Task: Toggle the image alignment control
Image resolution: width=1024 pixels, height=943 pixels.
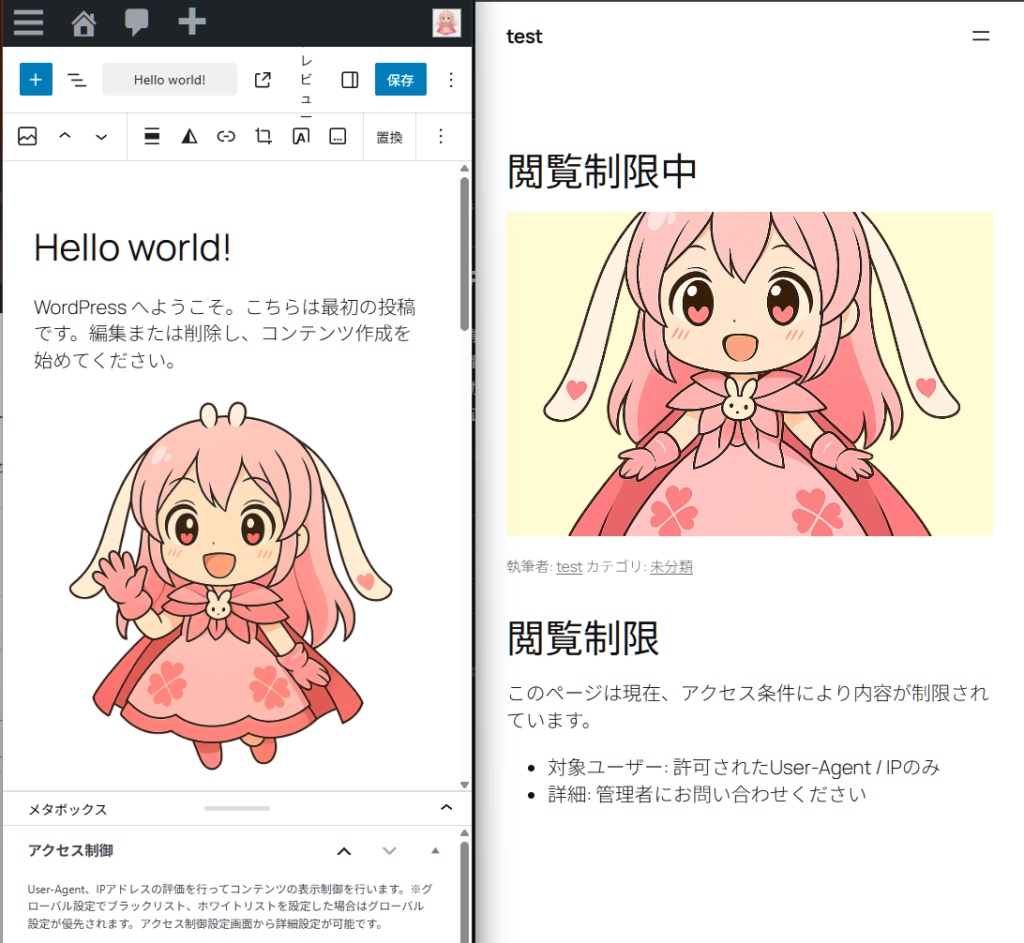Action: pos(152,137)
